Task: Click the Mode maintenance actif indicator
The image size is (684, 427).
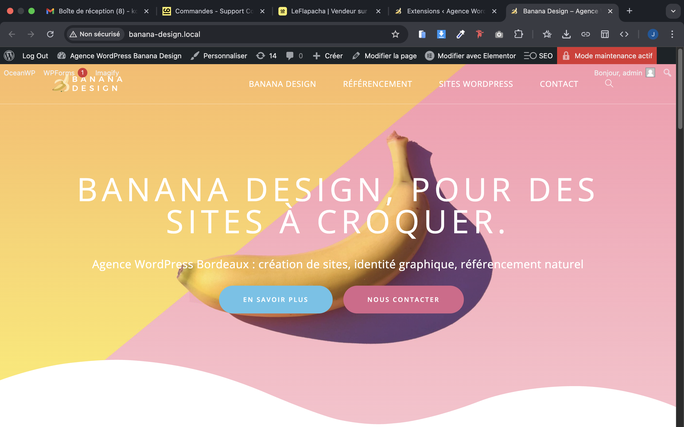Action: click(x=607, y=56)
